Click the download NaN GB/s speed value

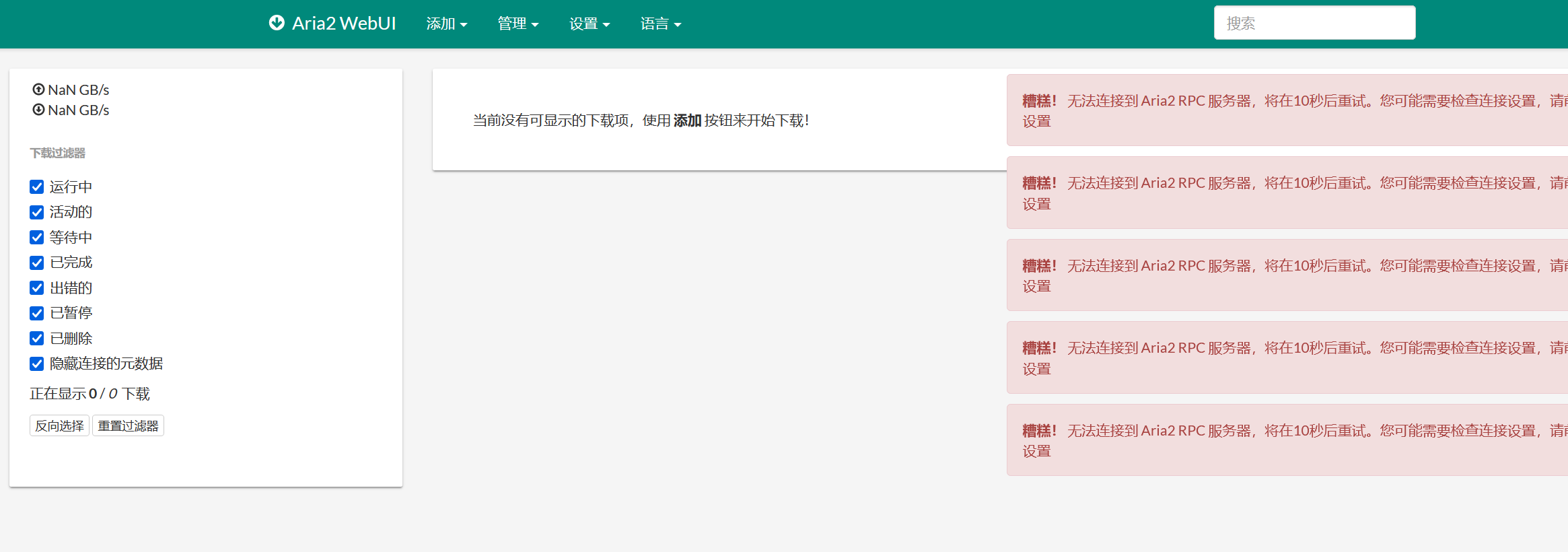point(79,110)
